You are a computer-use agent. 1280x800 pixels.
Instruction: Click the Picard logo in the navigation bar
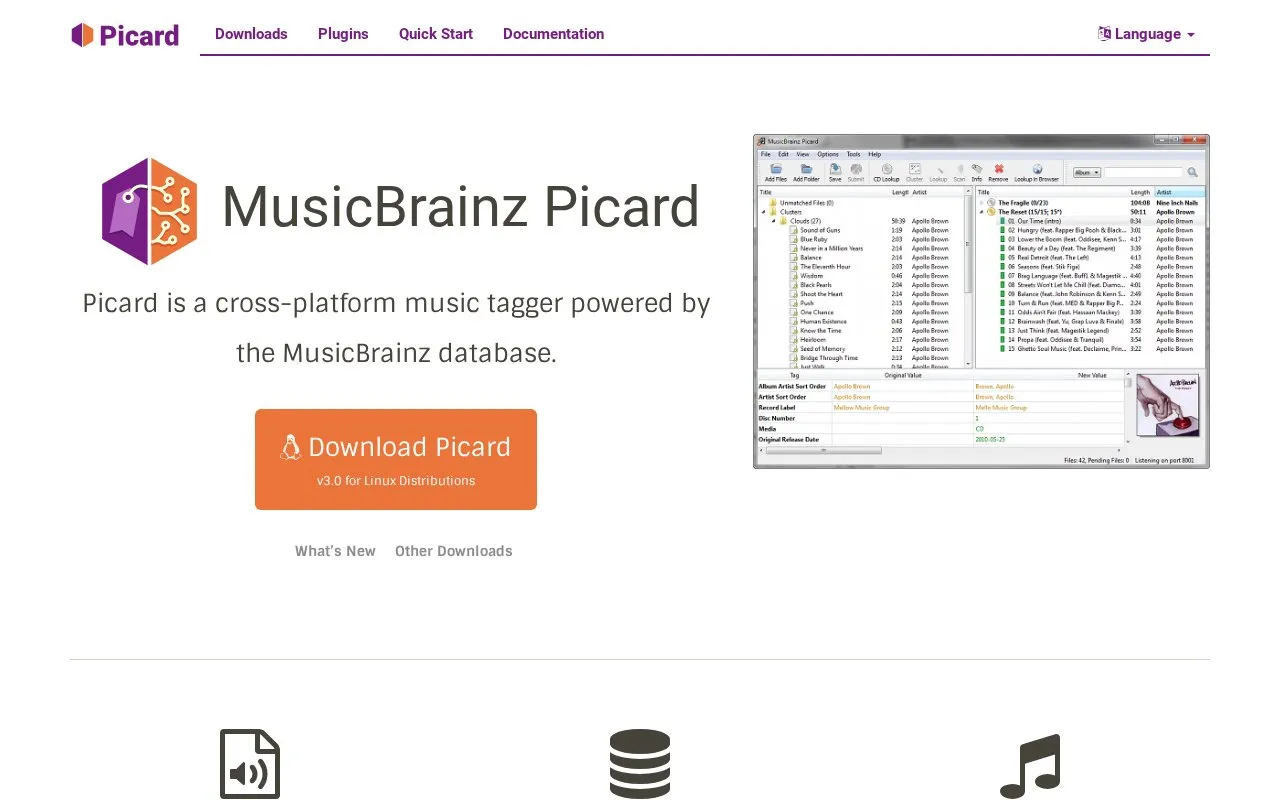(125, 35)
